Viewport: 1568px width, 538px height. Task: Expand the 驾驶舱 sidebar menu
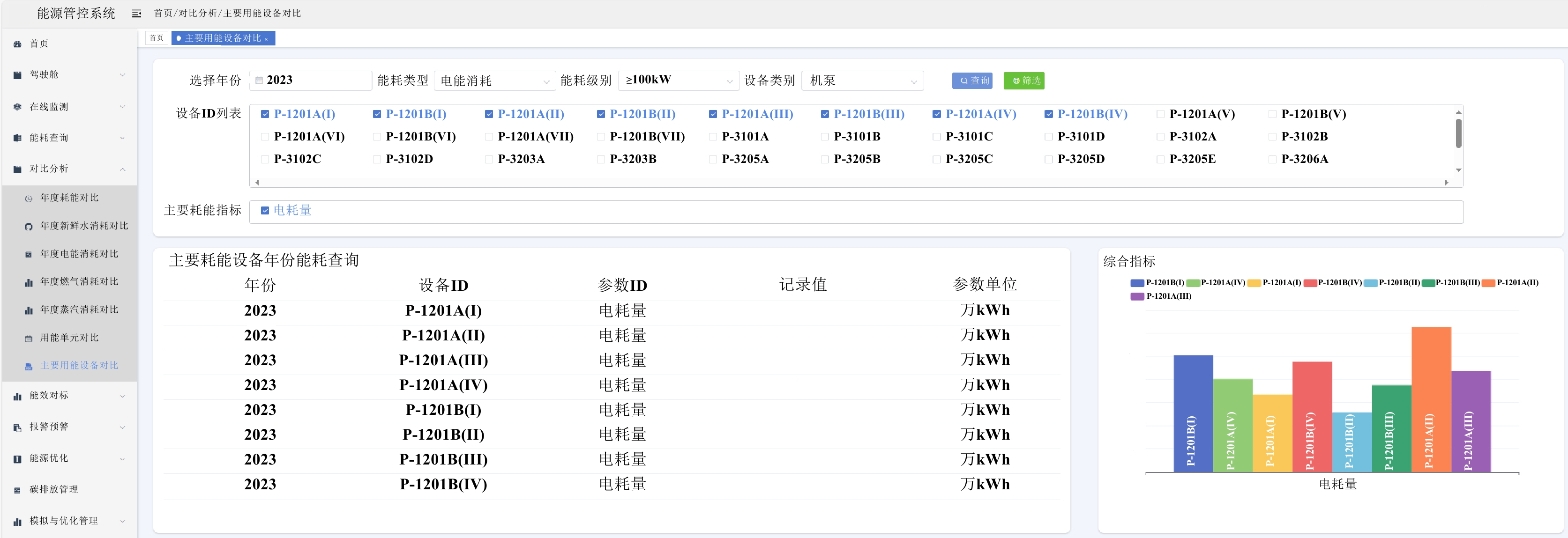[x=69, y=75]
